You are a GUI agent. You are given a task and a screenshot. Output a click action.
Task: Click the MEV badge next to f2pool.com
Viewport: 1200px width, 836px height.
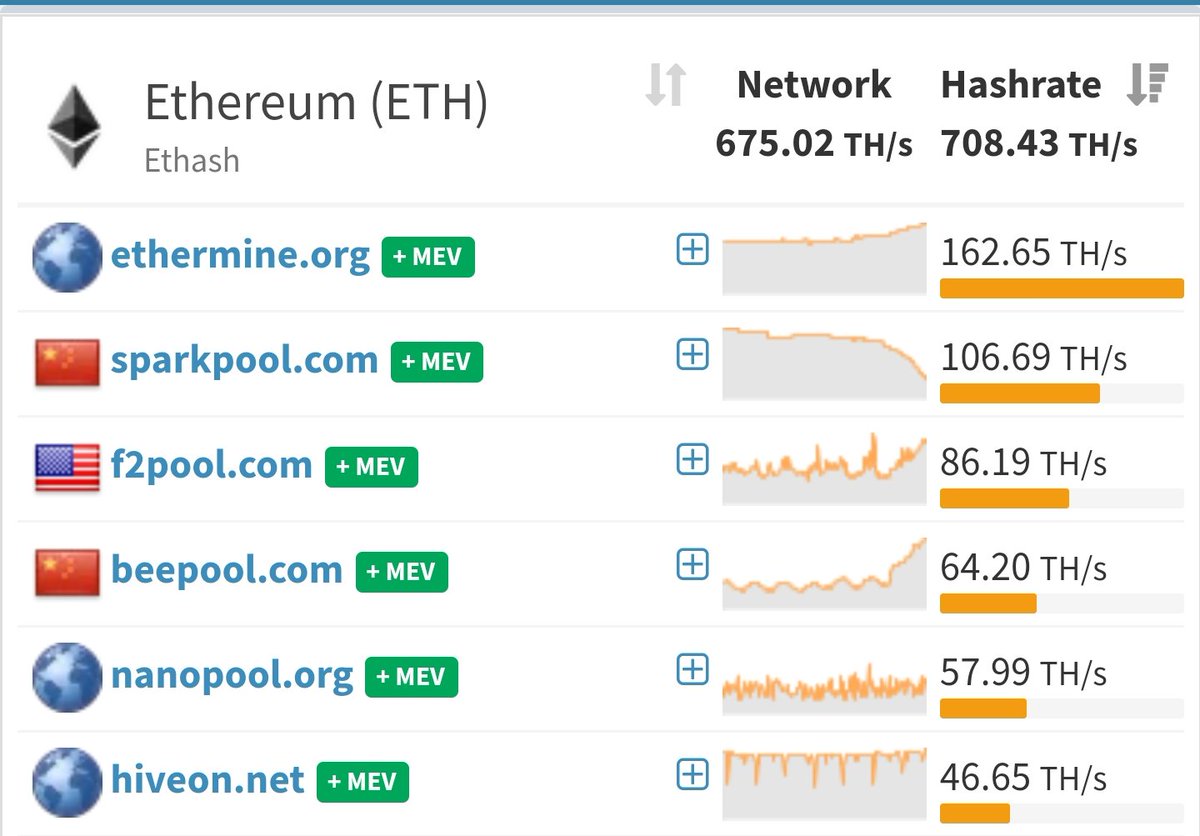[371, 467]
